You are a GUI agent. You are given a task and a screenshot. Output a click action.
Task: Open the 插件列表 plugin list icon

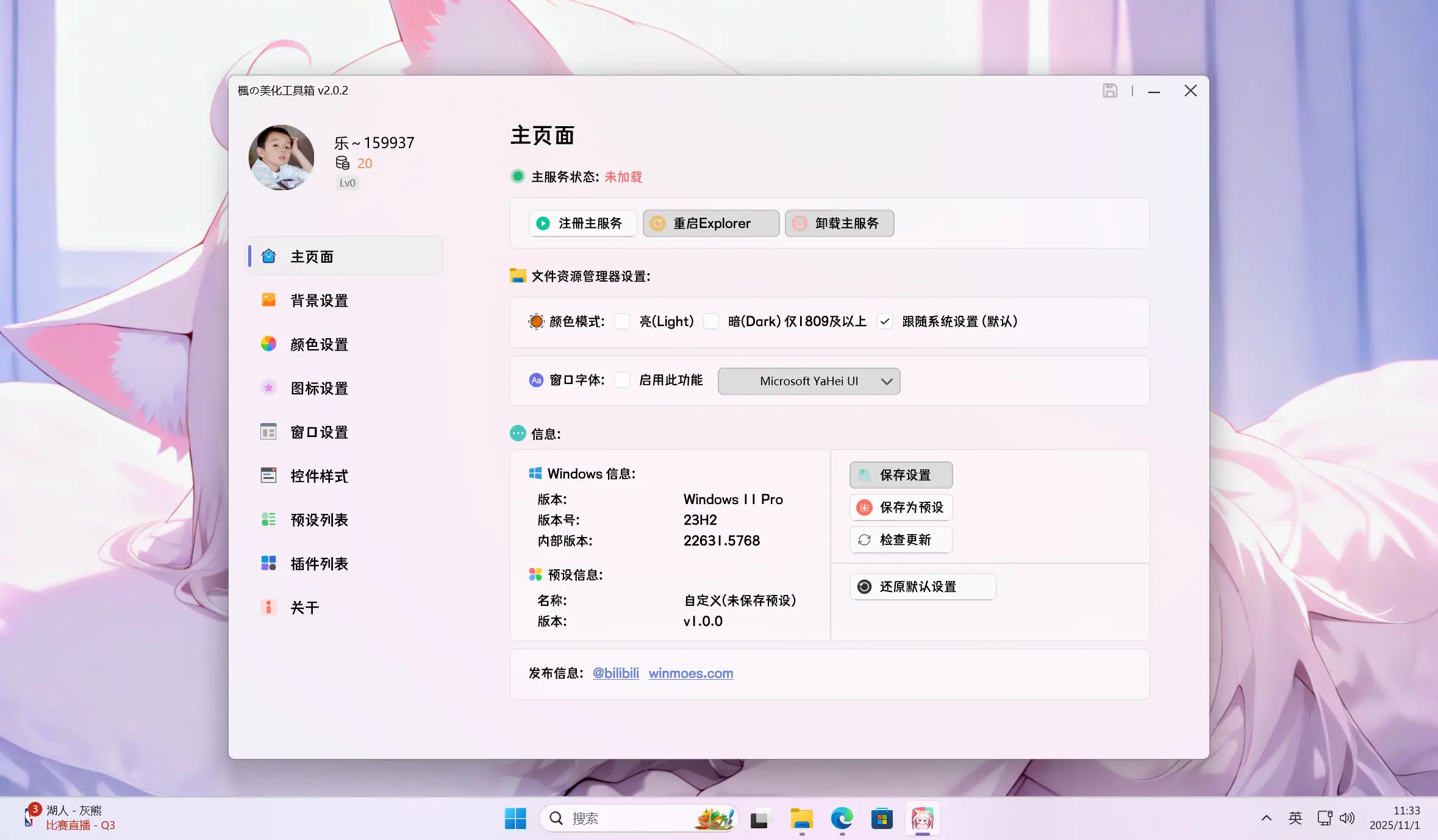[269, 563]
